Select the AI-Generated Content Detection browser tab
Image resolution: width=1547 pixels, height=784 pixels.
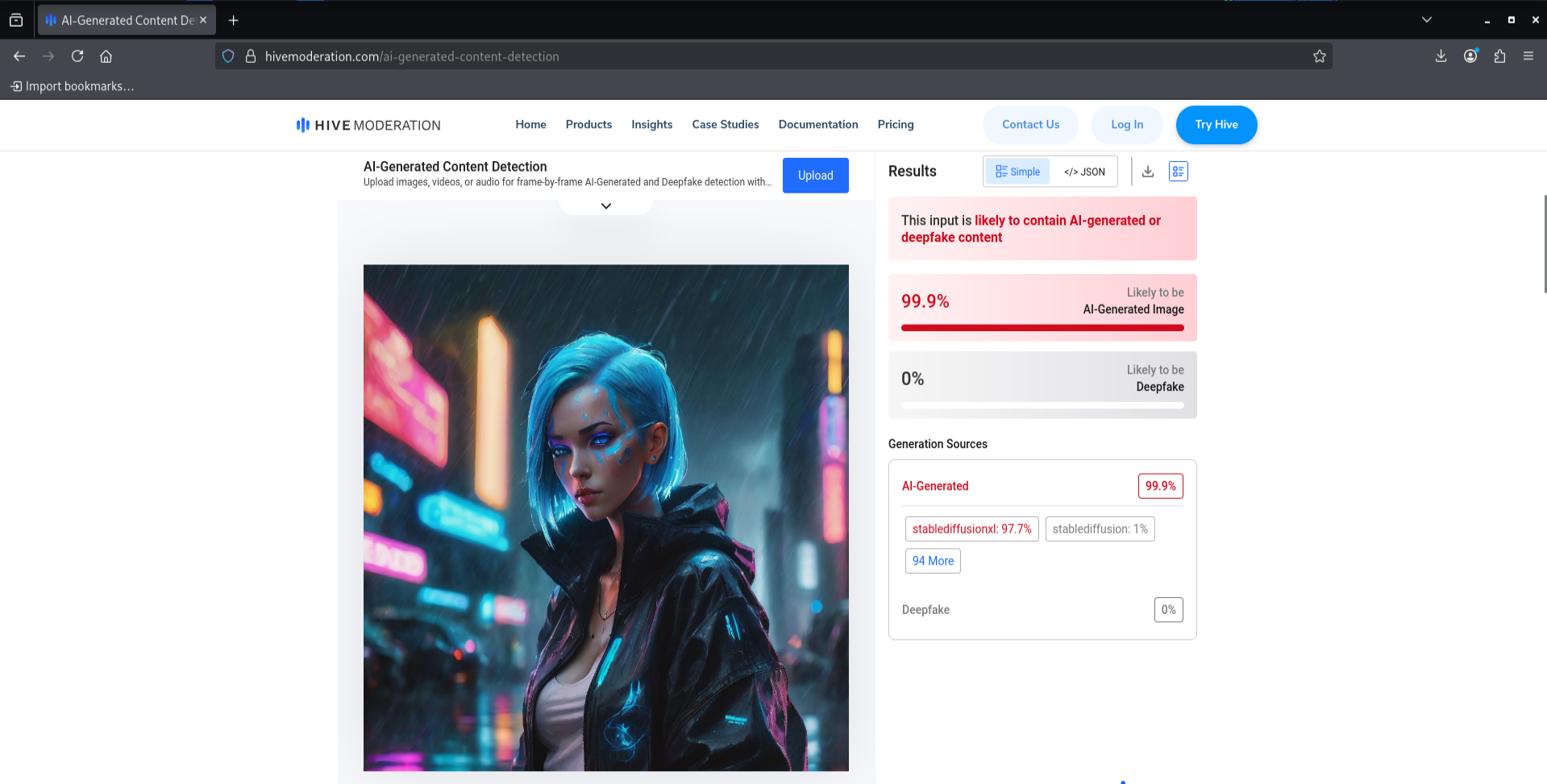coord(127,20)
